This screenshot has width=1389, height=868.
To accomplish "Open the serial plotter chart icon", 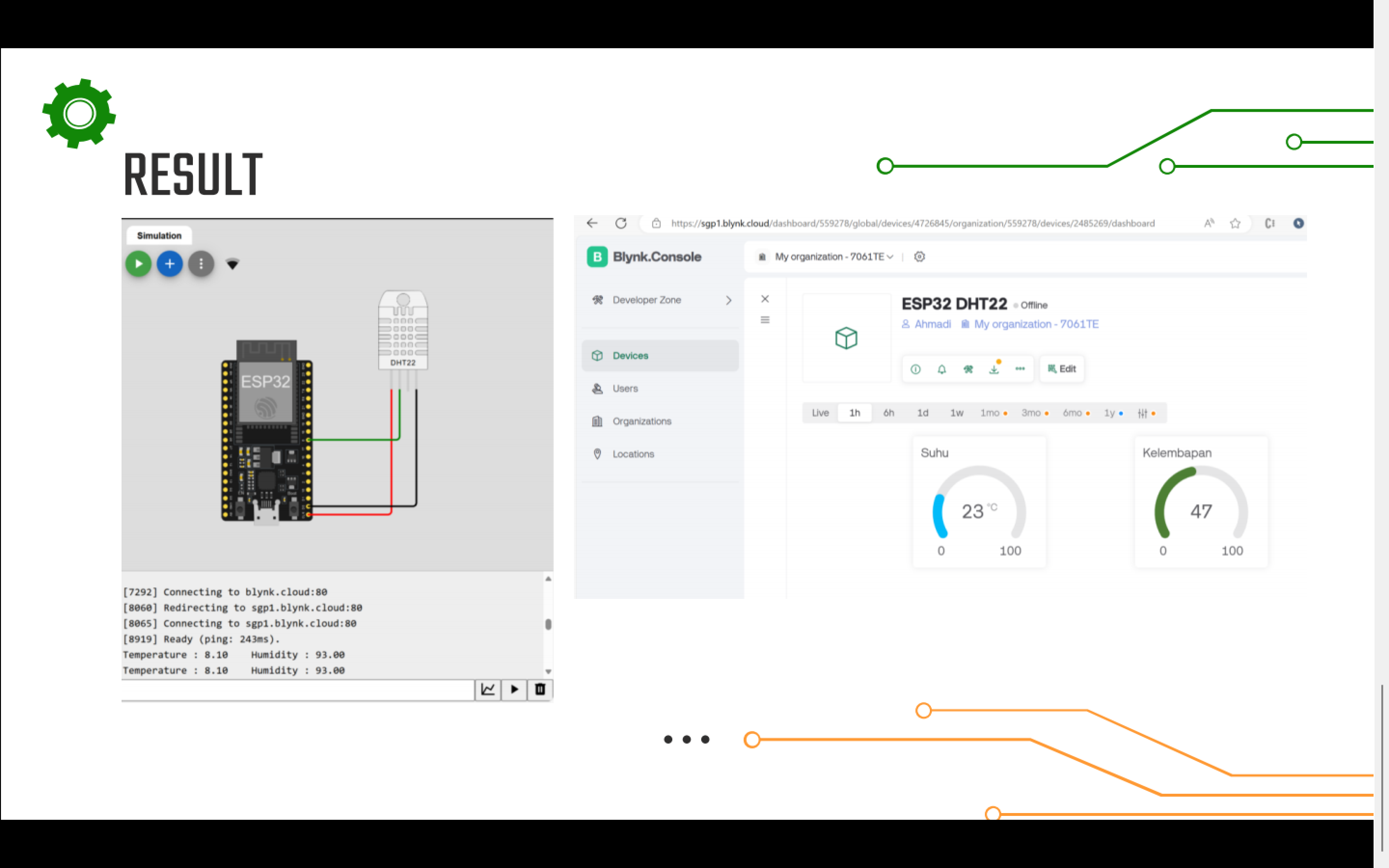I will click(488, 689).
